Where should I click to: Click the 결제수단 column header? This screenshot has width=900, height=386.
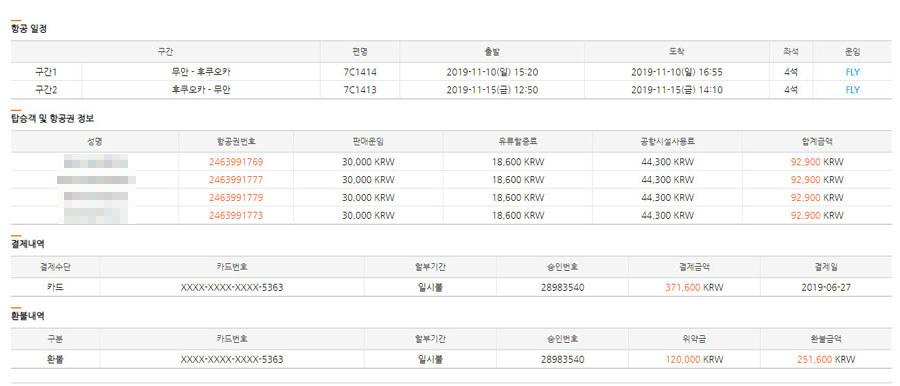(55, 267)
